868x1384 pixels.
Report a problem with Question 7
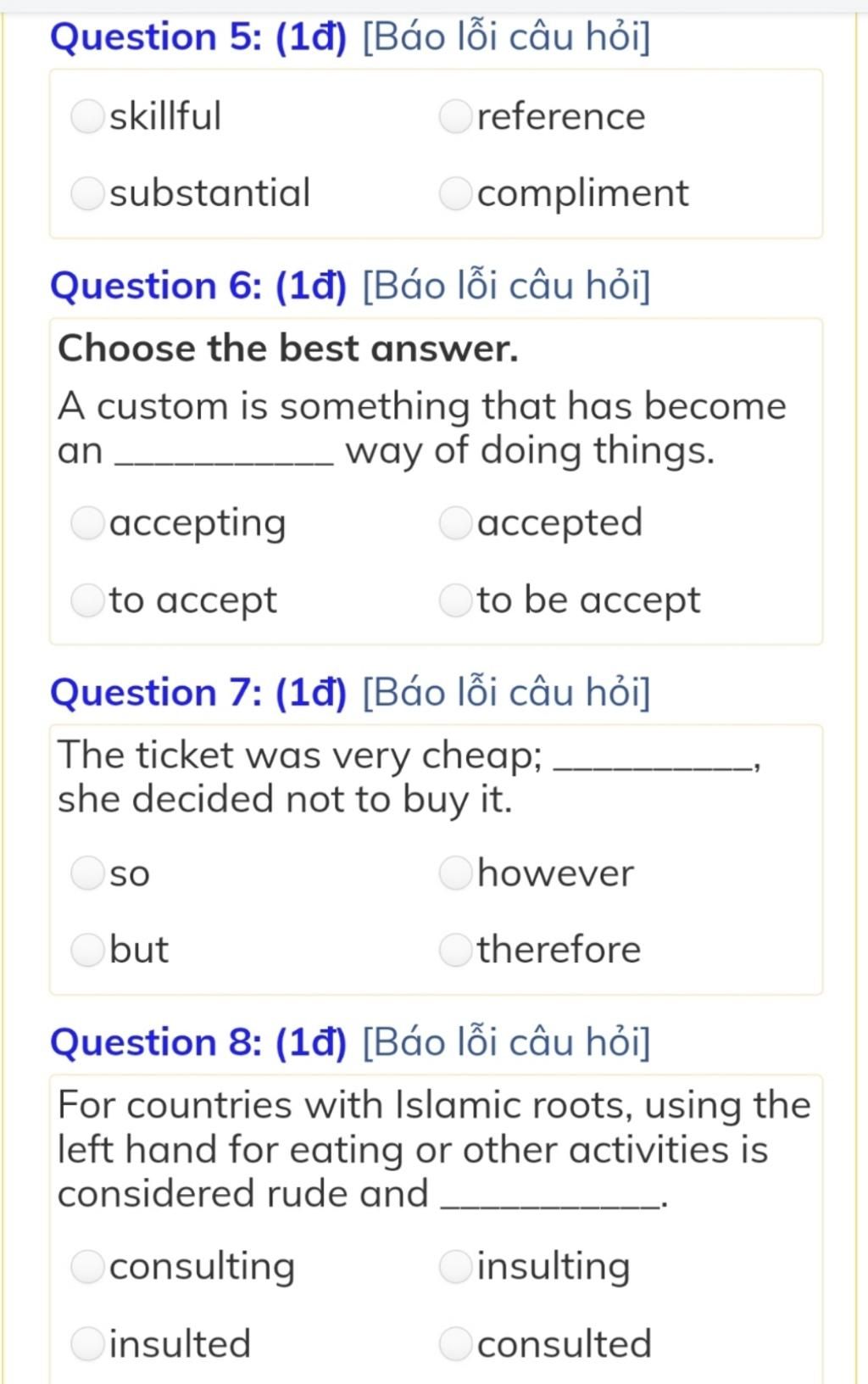(x=506, y=693)
